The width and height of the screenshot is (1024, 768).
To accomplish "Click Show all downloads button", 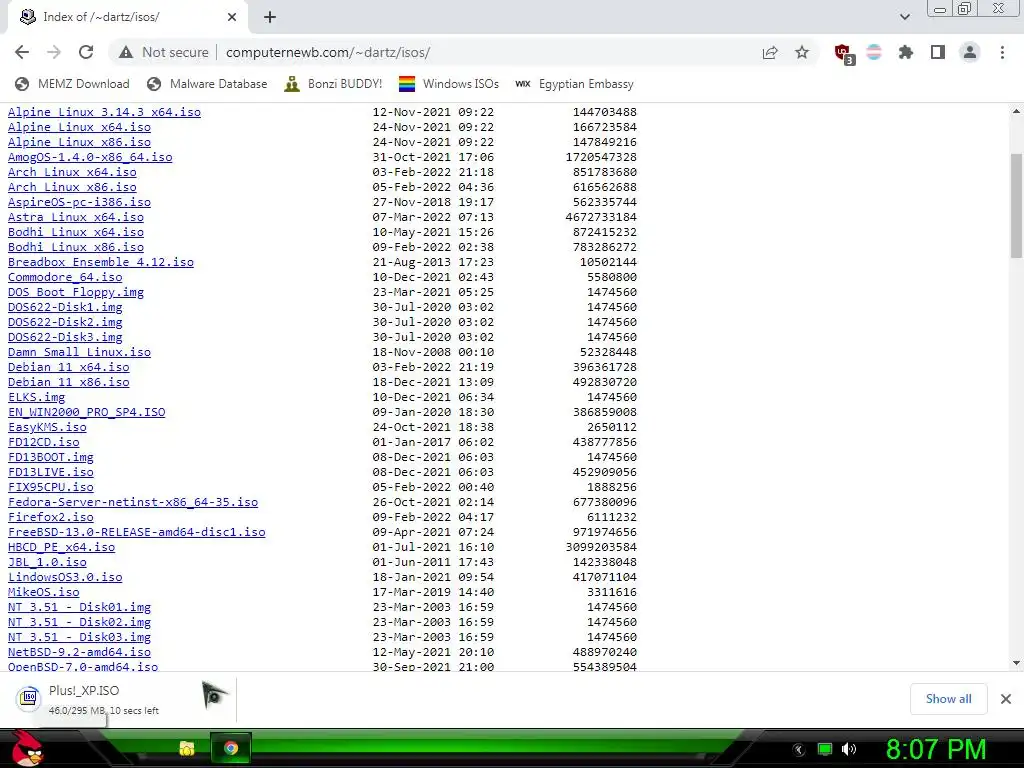I will pyautogui.click(x=948, y=699).
